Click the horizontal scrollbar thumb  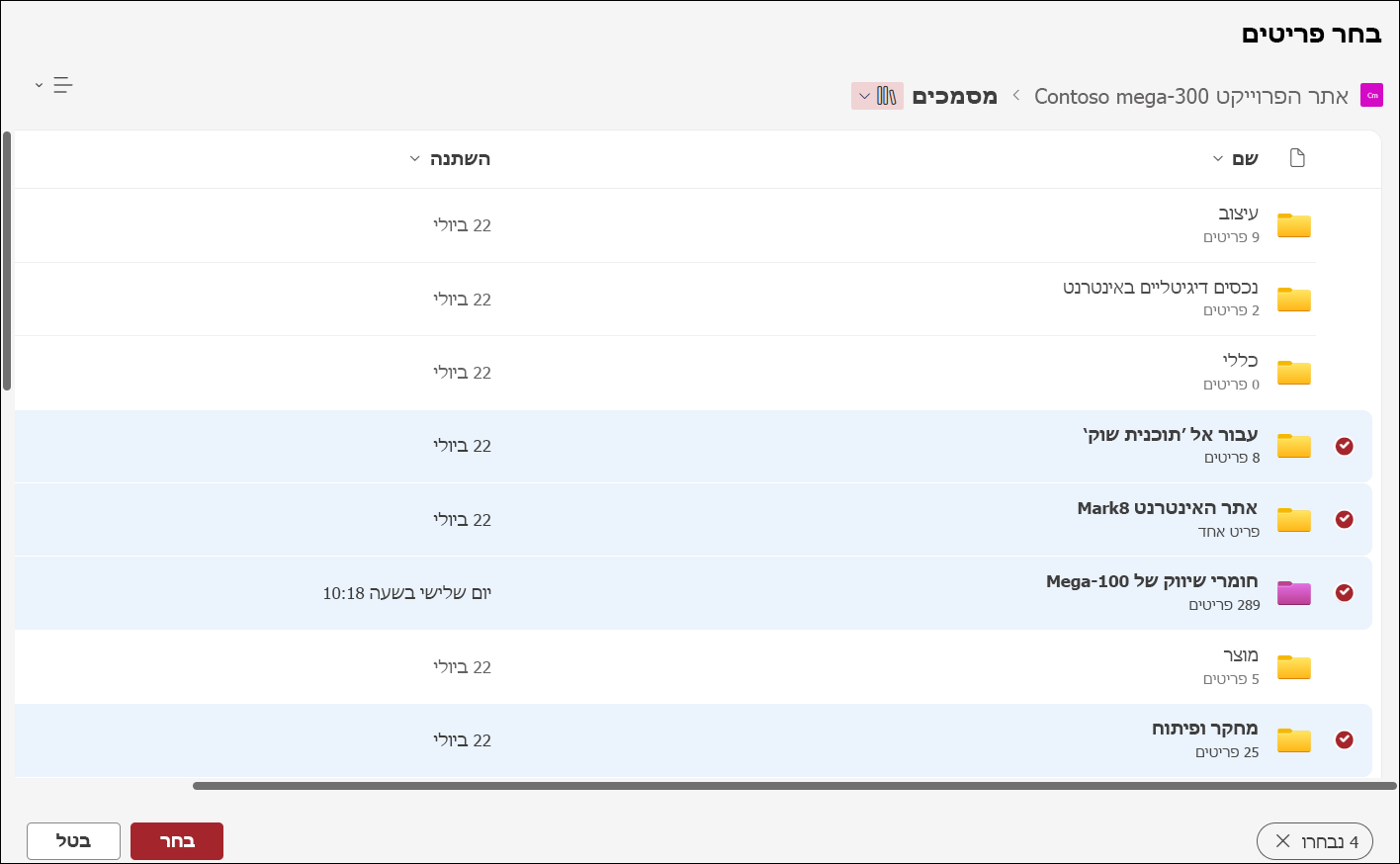coord(795,786)
